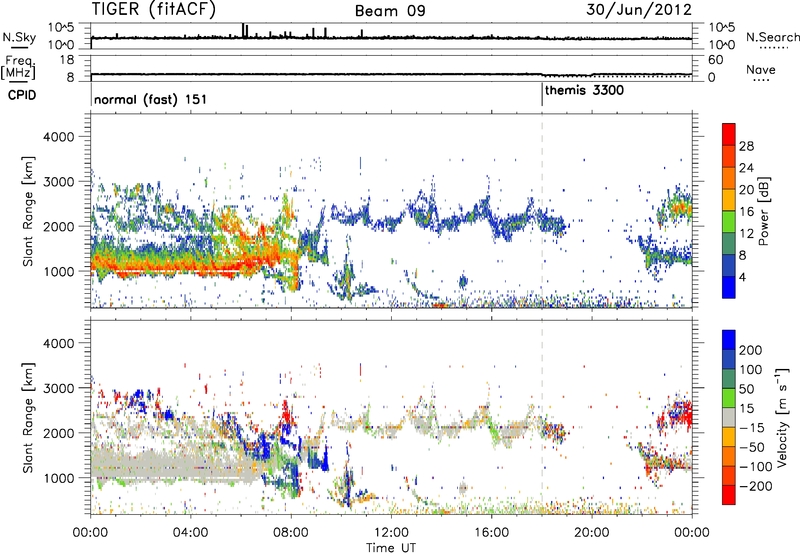Viewport: 800px width, 554px height.
Task: Click the '200' tick on Velocity colorbar
Action: pyautogui.click(x=751, y=350)
